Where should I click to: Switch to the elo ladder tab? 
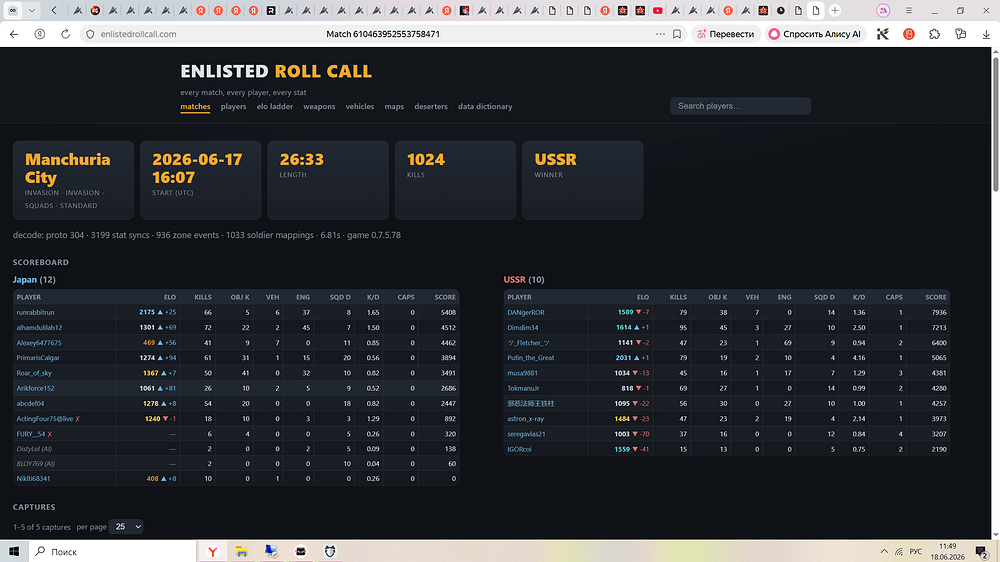pyautogui.click(x=275, y=107)
